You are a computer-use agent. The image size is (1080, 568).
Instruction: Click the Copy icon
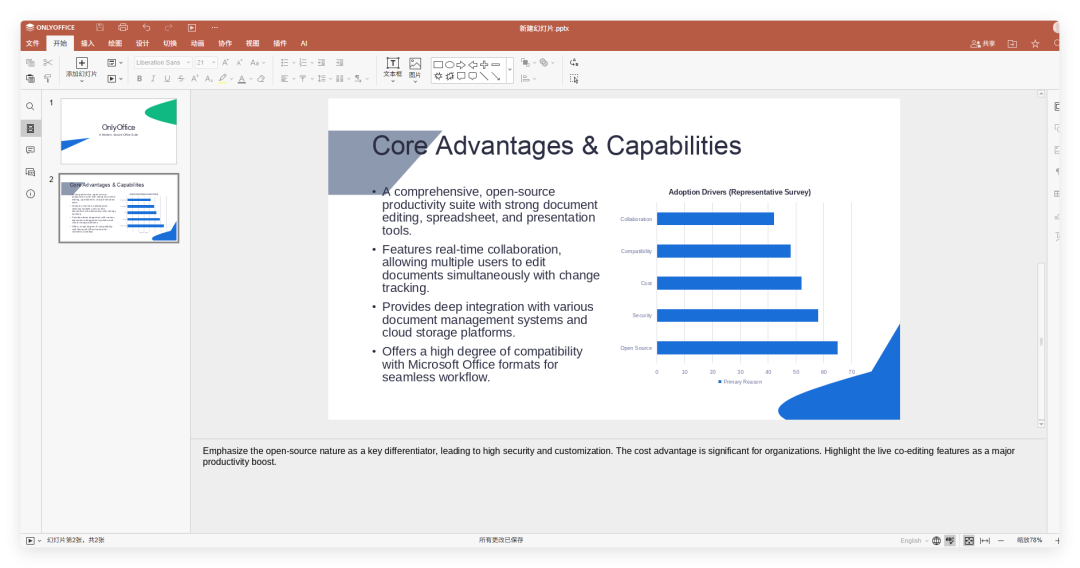(30, 63)
